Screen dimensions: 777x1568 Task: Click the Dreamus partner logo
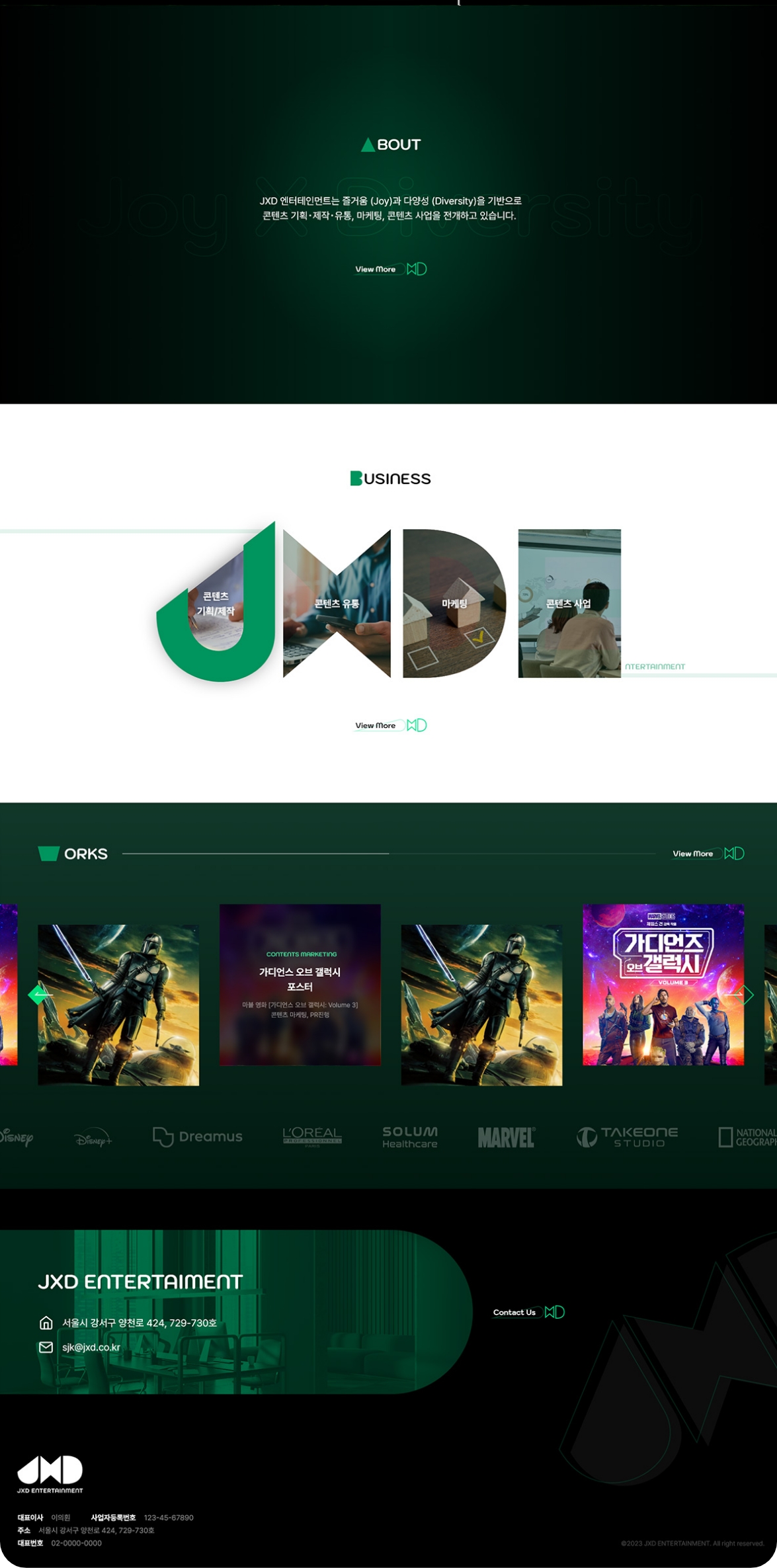198,1137
